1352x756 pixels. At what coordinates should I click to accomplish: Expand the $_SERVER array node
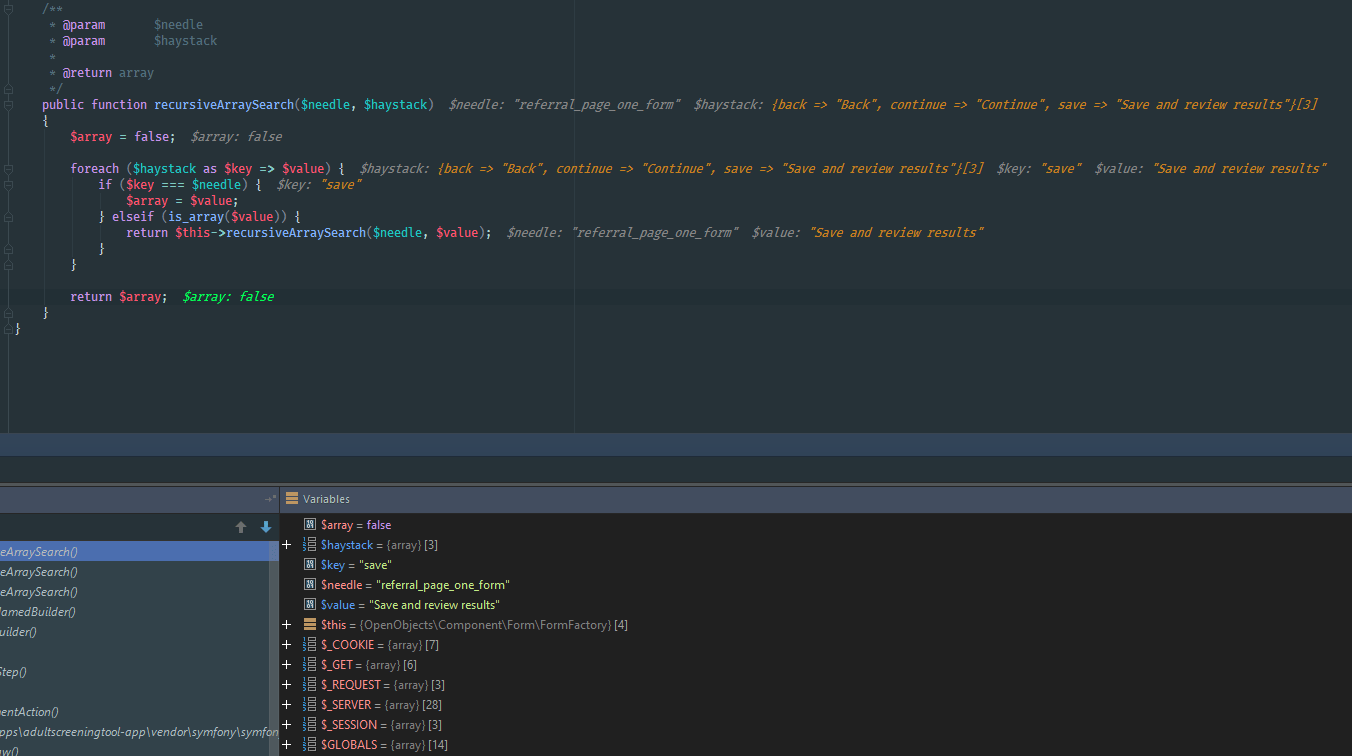pyautogui.click(x=287, y=705)
